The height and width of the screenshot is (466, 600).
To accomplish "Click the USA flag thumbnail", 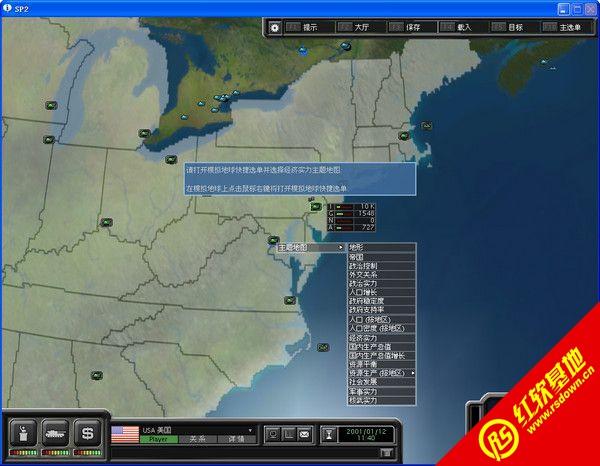I will tap(125, 435).
